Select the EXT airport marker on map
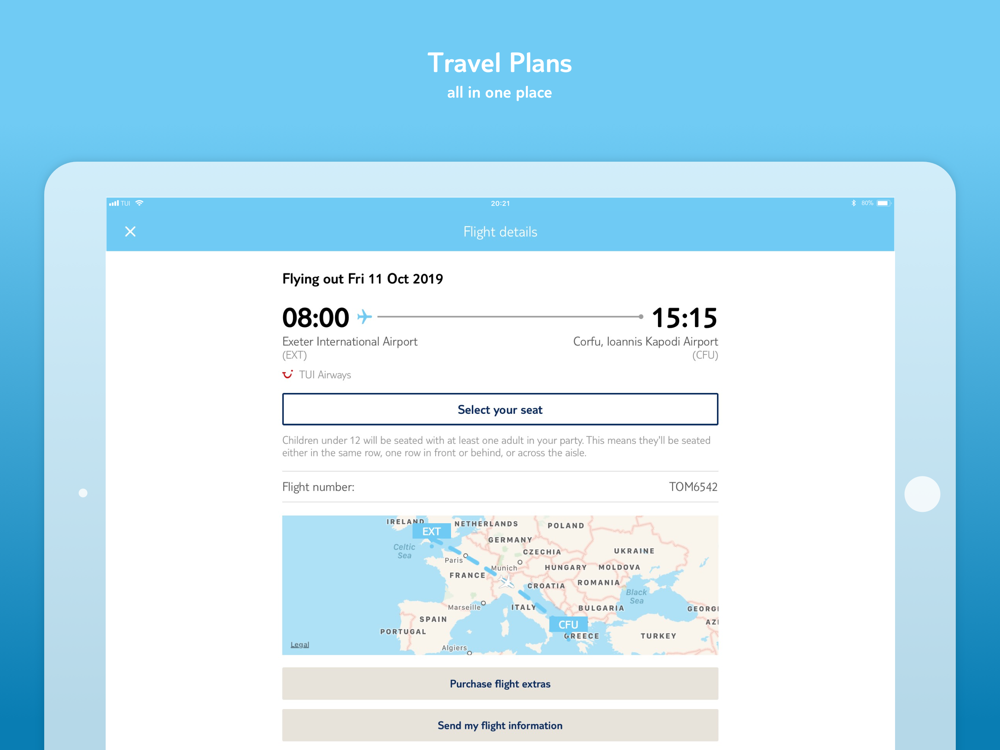 pos(431,531)
